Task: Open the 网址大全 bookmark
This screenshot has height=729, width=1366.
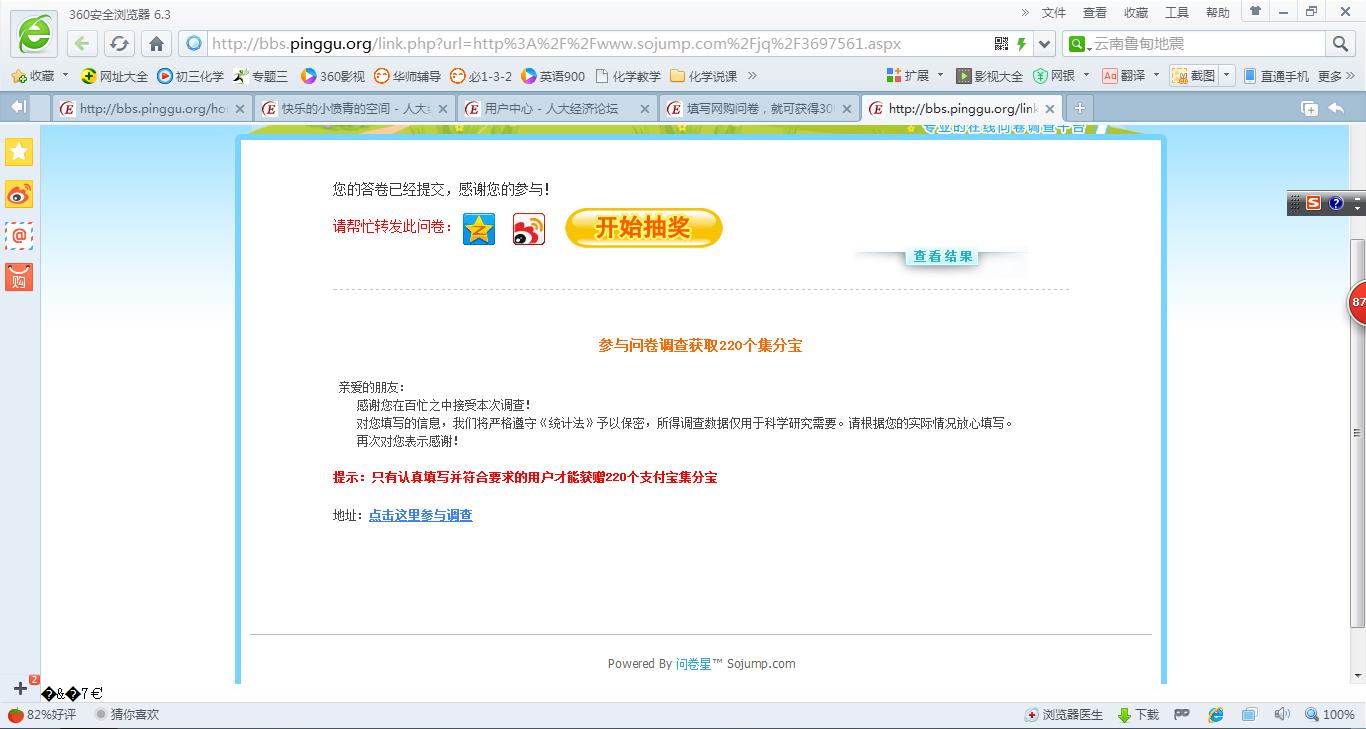Action: pos(115,76)
